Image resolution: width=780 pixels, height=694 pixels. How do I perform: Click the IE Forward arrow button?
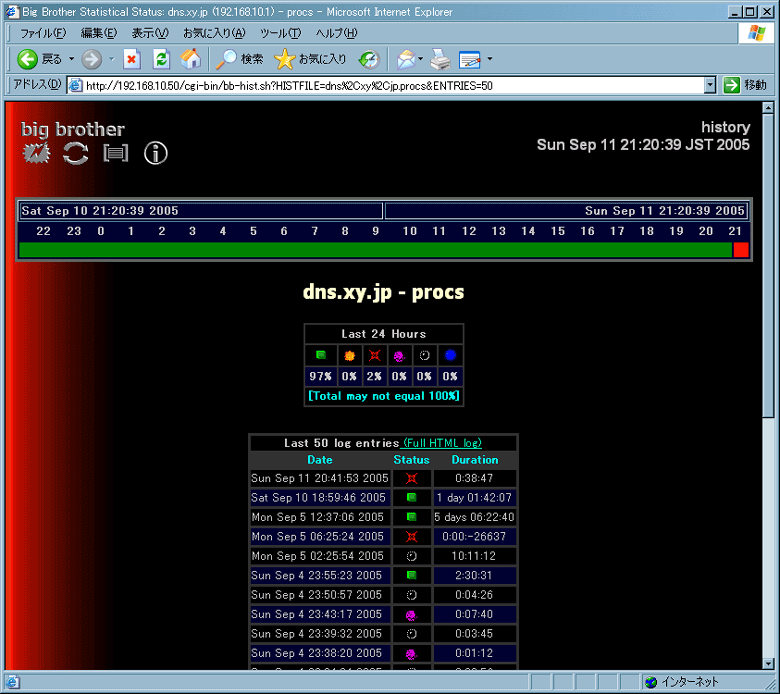[92, 59]
